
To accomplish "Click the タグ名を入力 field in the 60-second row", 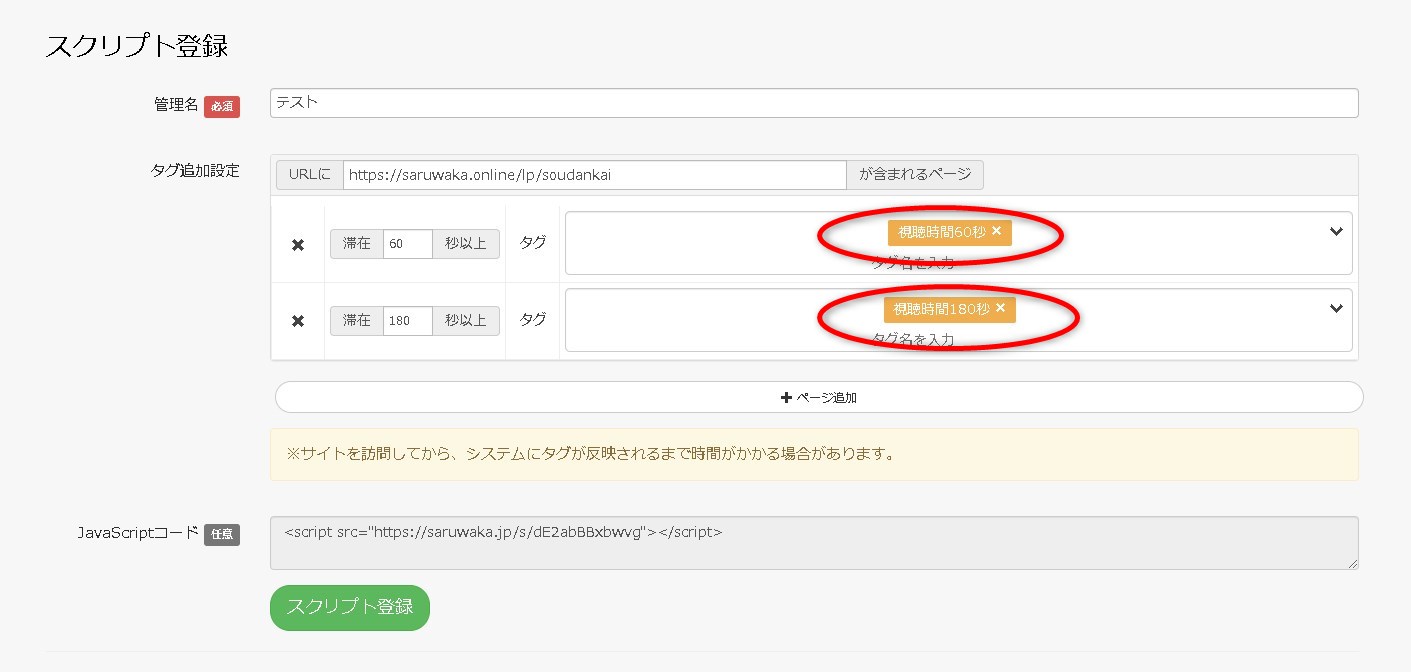I will [913, 262].
